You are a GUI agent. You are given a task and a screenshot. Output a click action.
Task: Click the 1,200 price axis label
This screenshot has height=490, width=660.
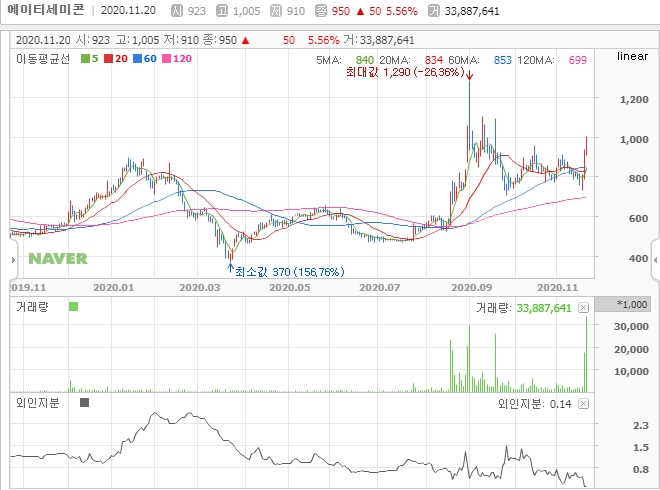point(634,100)
